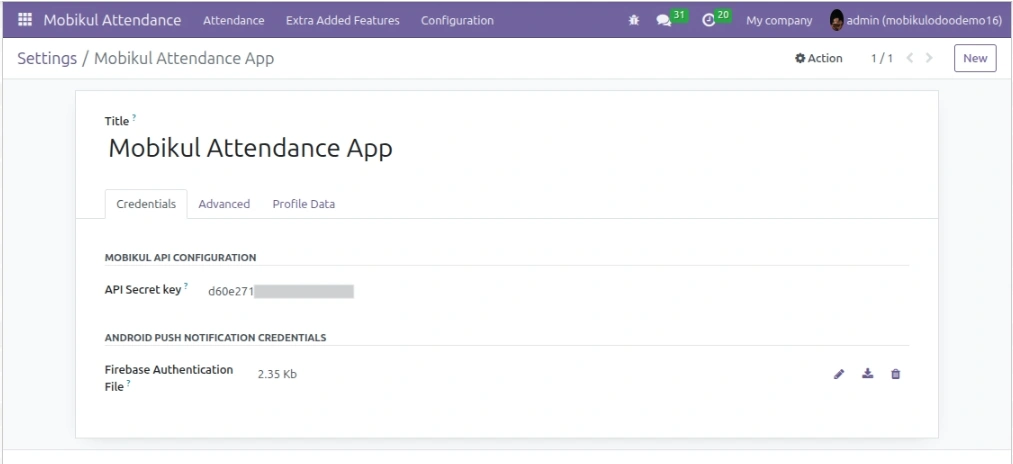The height and width of the screenshot is (464, 1013).
Task: Click the API Secret key value field
Action: click(280, 291)
